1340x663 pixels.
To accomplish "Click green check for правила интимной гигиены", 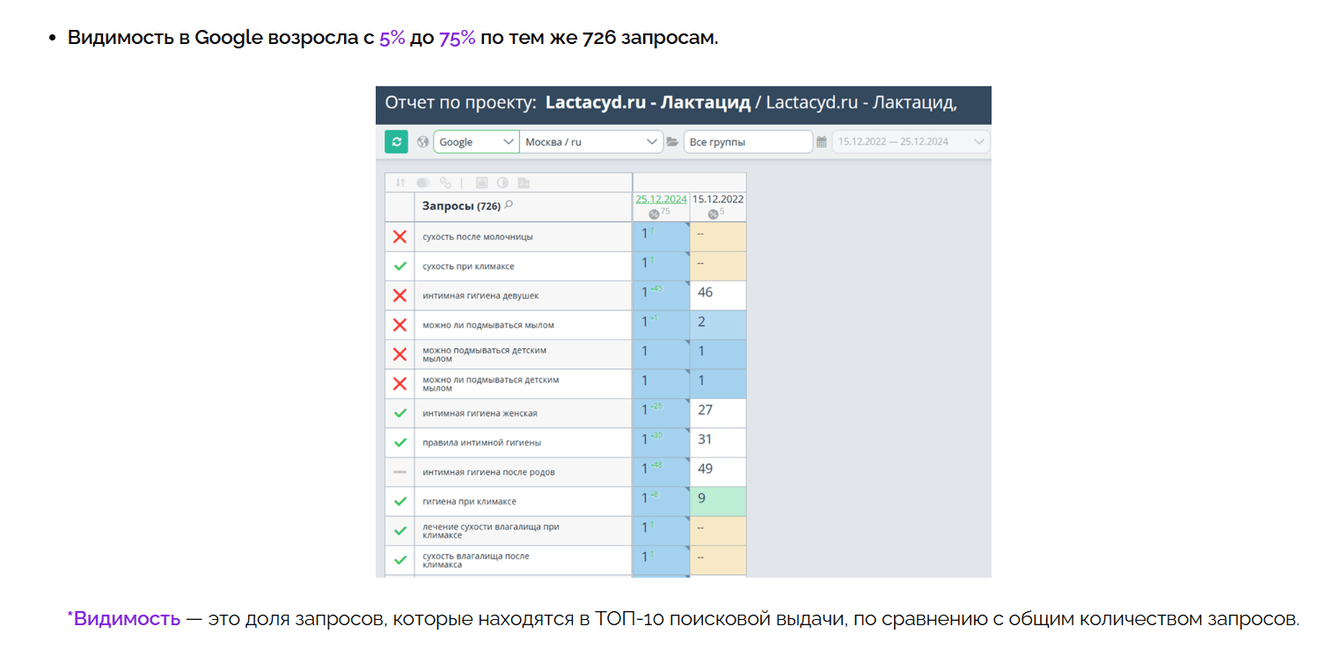I will 400,442.
